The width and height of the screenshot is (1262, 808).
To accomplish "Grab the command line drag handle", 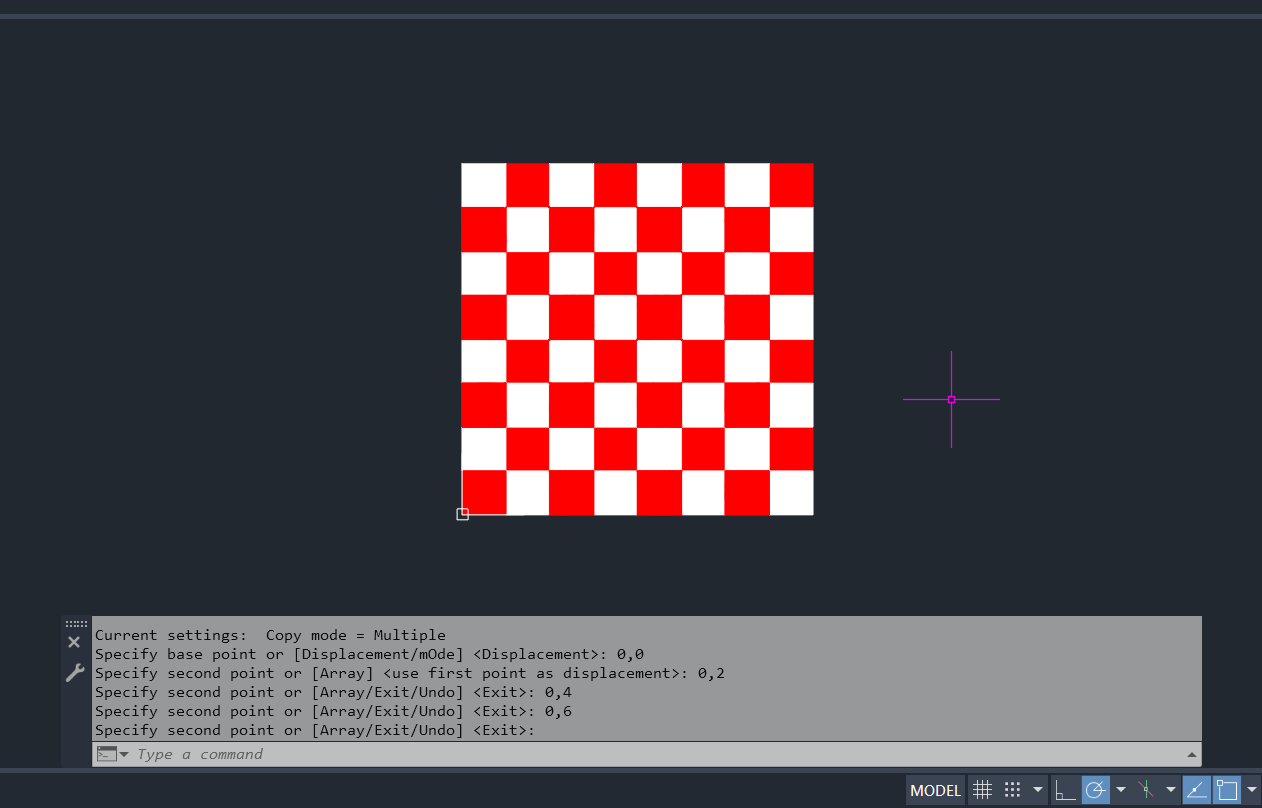I will [76, 623].
